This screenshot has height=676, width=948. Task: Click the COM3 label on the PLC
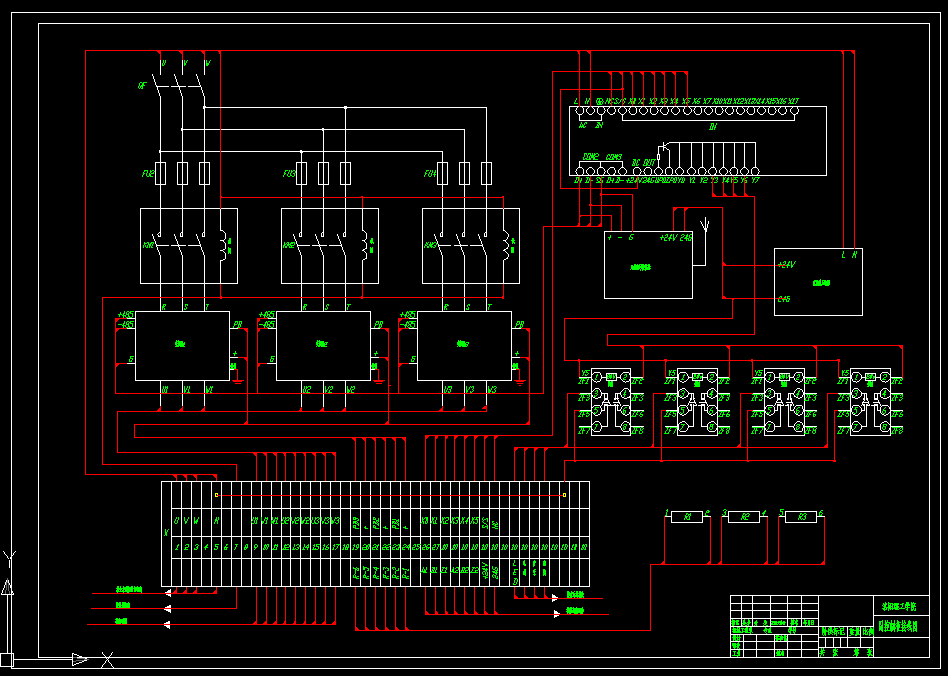pos(614,157)
